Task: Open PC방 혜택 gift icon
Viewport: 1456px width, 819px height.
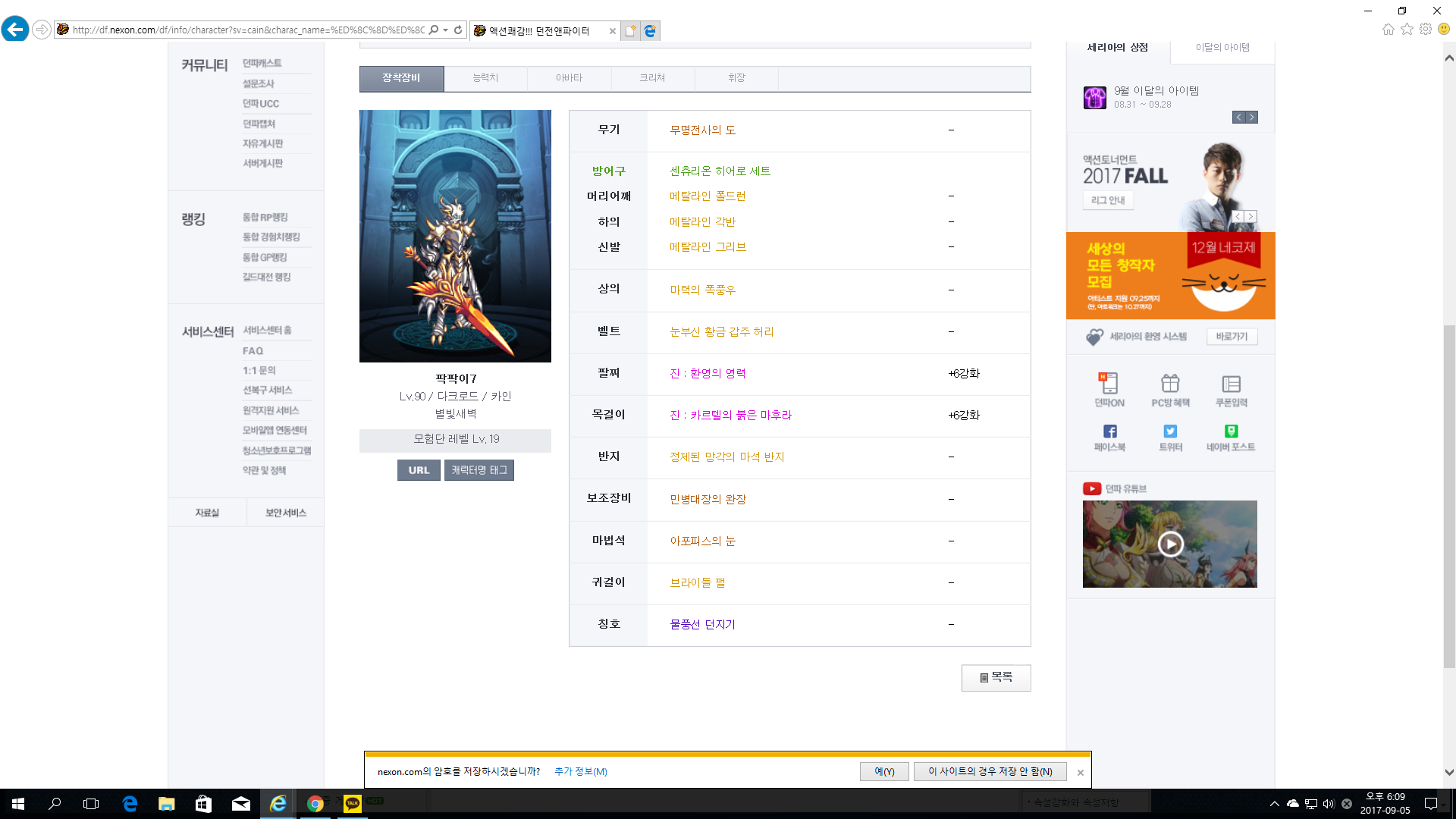Action: point(1170,391)
